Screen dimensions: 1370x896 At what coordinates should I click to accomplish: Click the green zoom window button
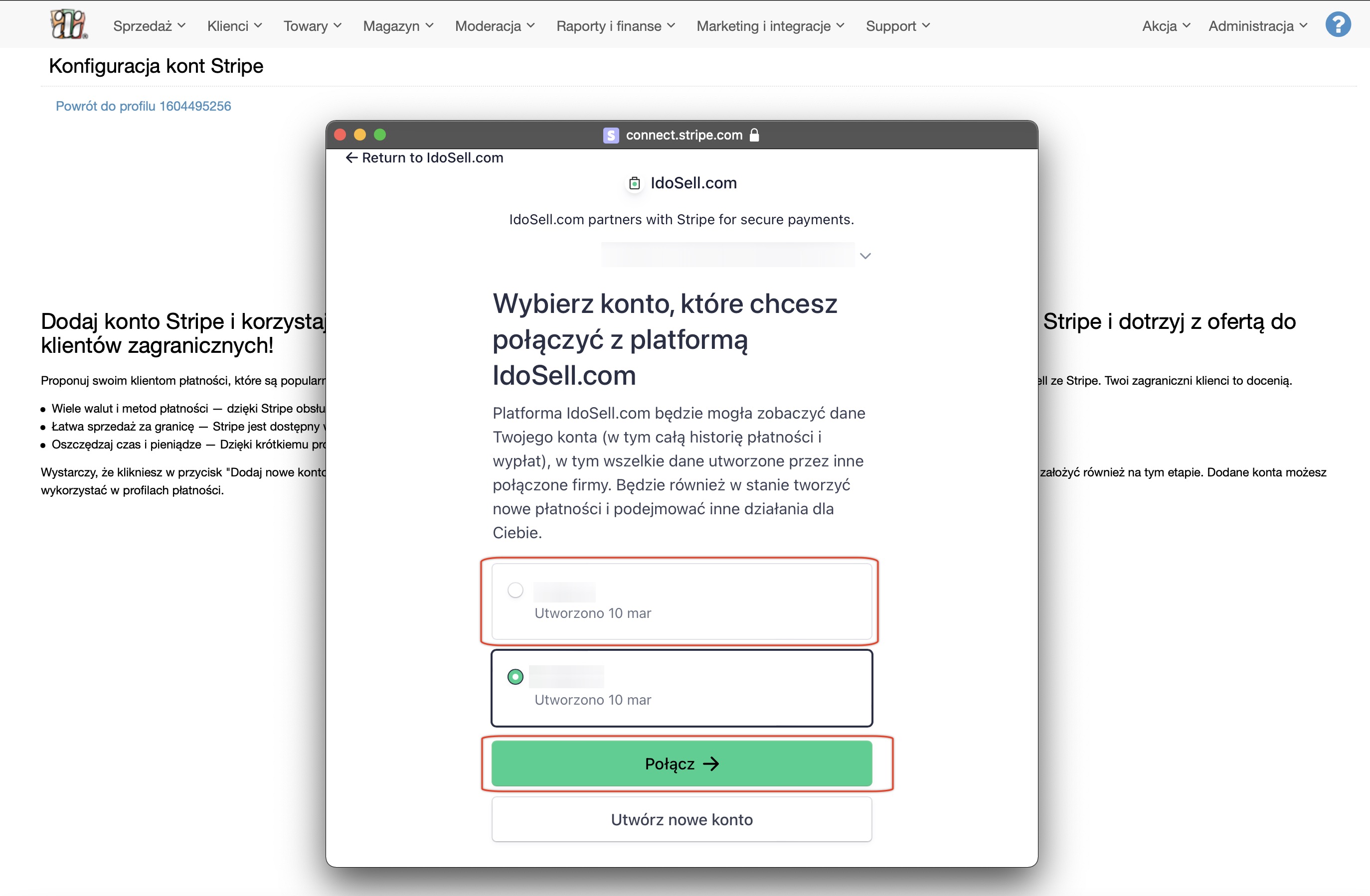(x=380, y=135)
